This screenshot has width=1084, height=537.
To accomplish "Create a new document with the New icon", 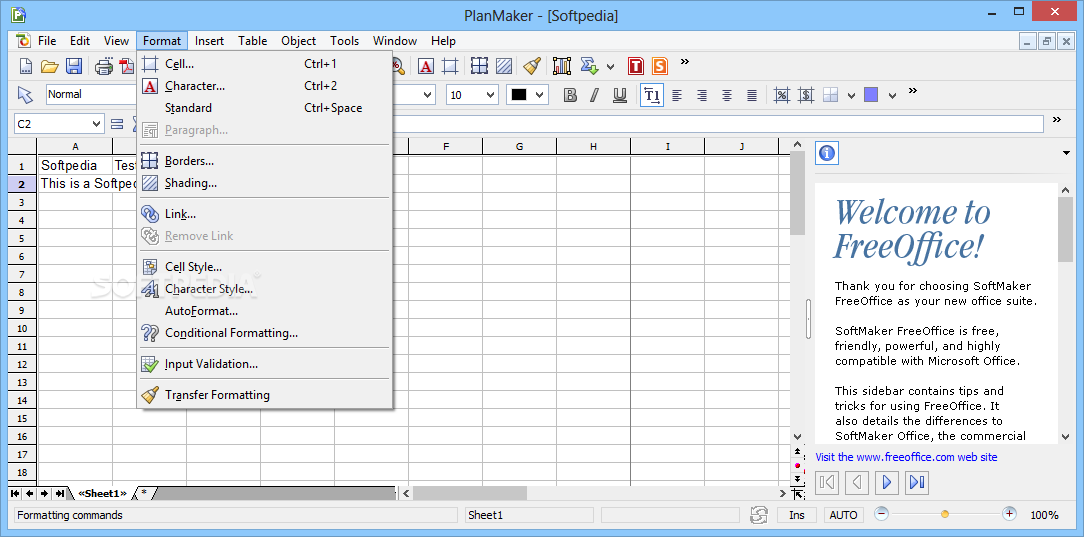I will click(26, 66).
